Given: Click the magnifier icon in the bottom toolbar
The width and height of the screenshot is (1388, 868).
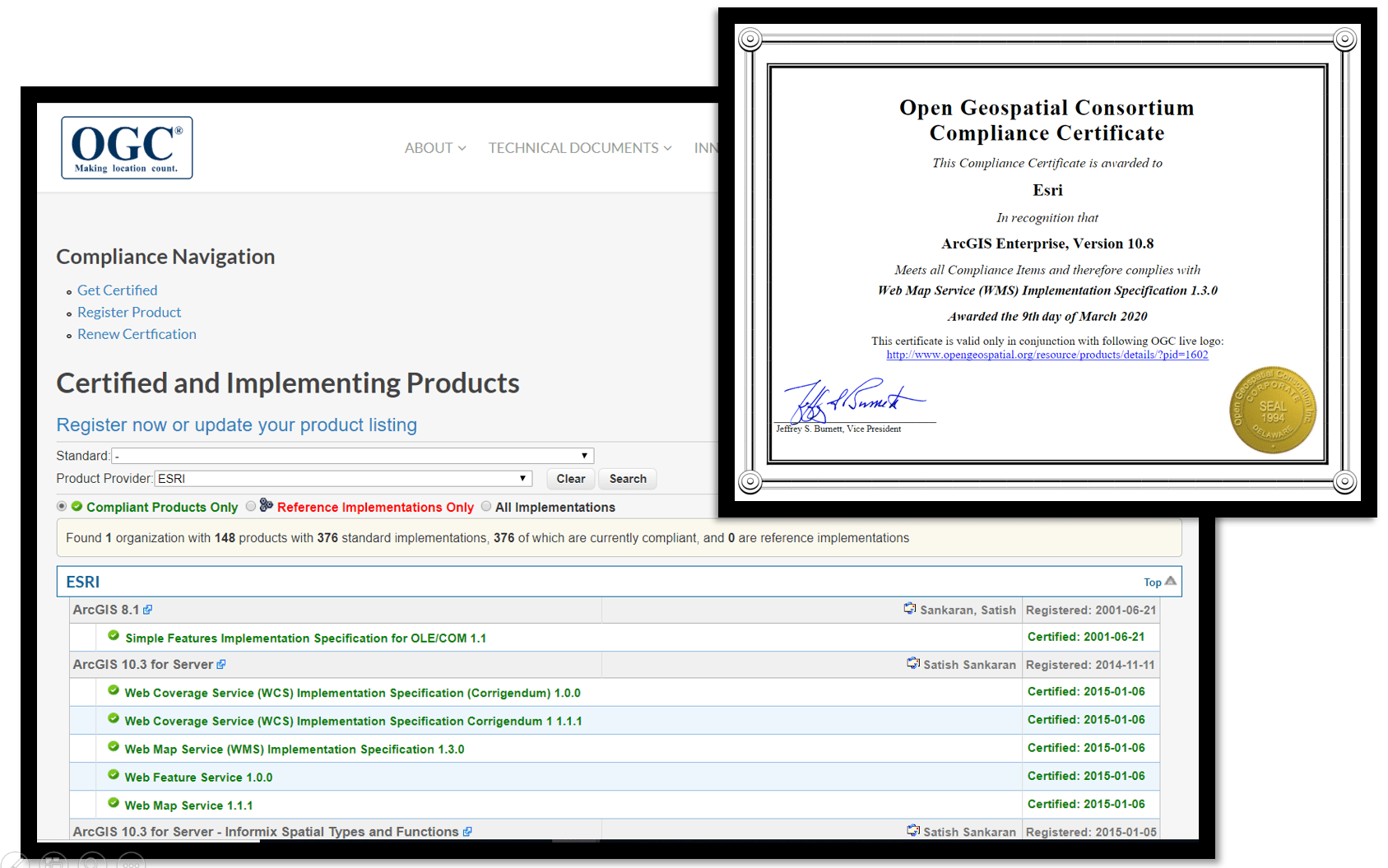Looking at the screenshot, I should (92, 861).
